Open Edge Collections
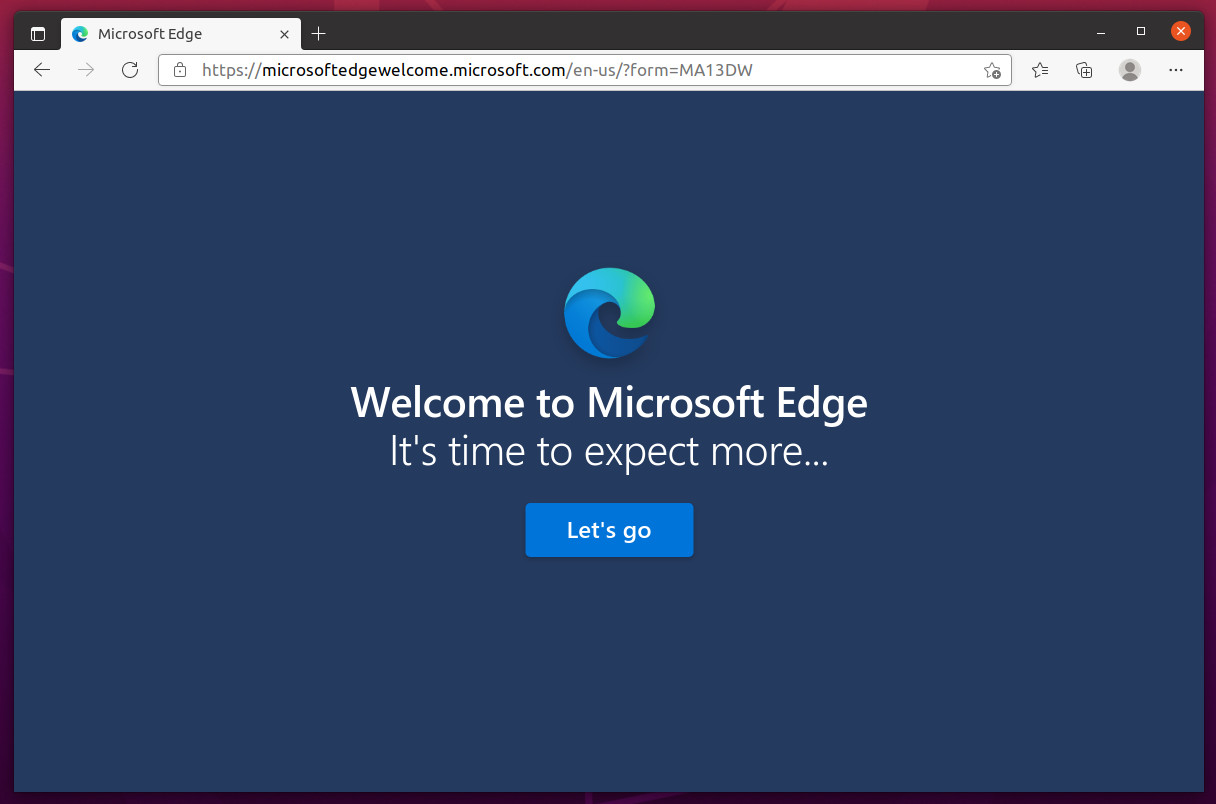Screen dimensions: 1216x804 coord(1084,70)
